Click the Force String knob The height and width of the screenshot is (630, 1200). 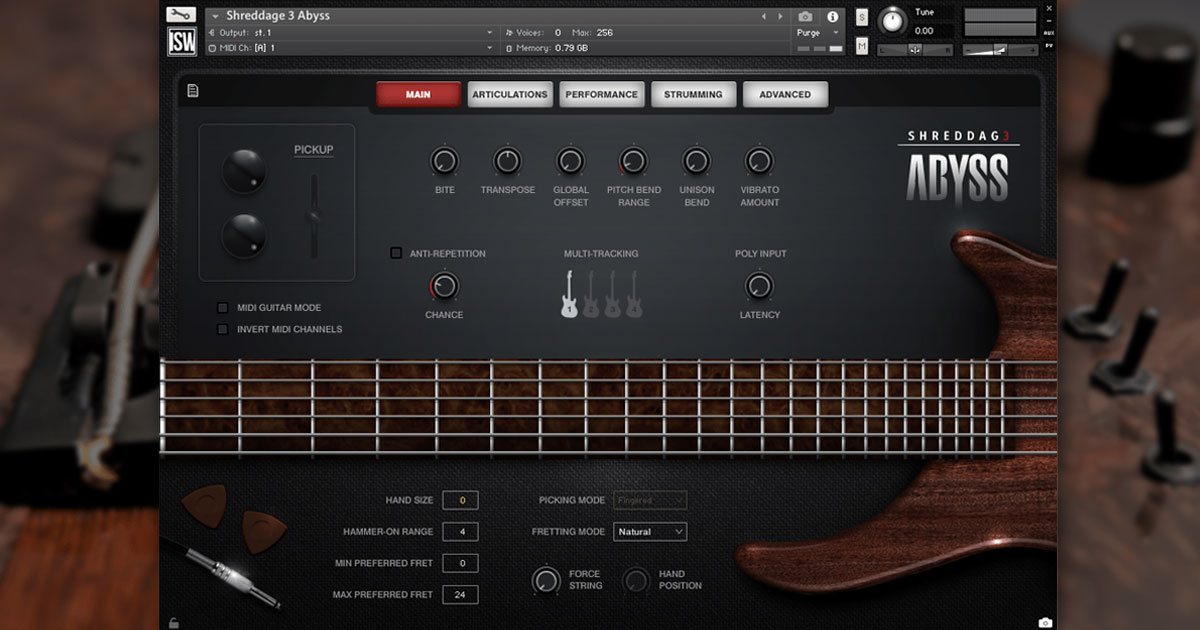(x=546, y=580)
